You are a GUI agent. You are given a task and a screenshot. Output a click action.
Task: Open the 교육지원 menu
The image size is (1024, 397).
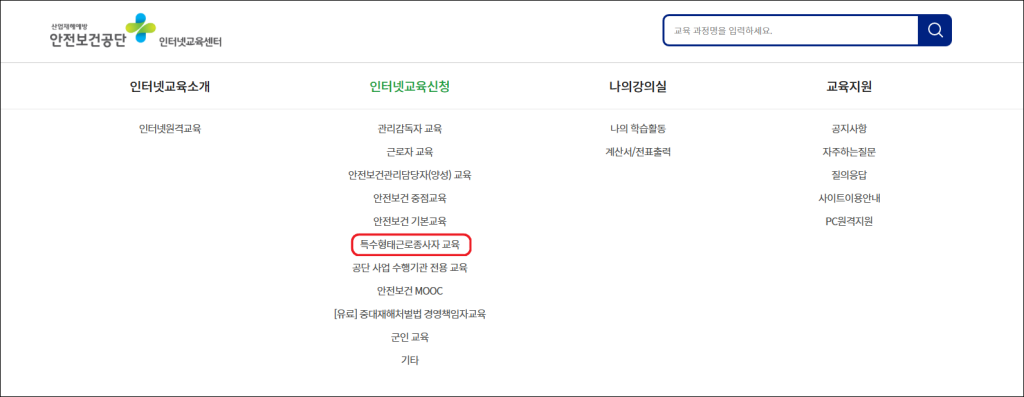click(x=849, y=87)
